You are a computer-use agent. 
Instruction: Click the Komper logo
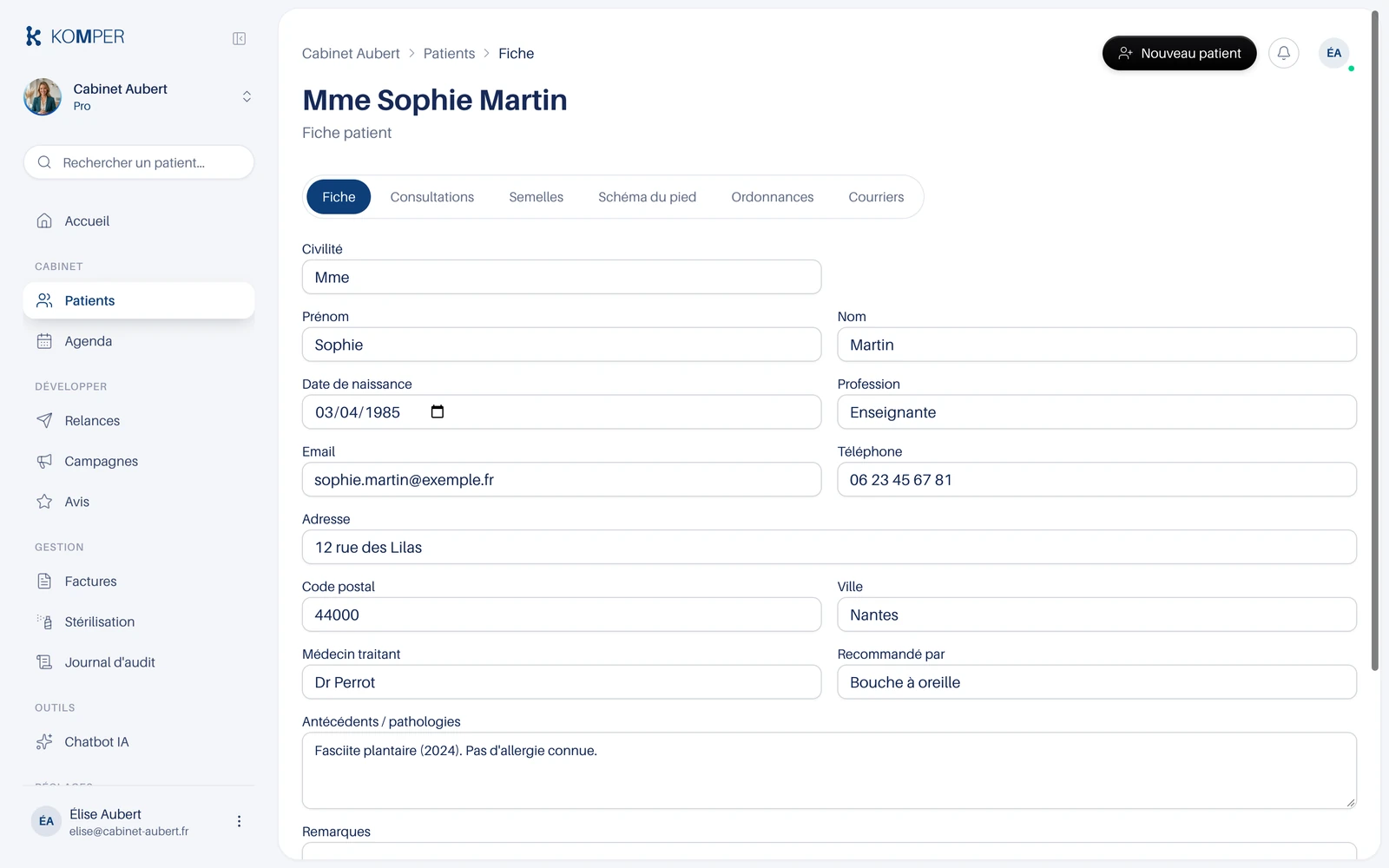[x=75, y=36]
